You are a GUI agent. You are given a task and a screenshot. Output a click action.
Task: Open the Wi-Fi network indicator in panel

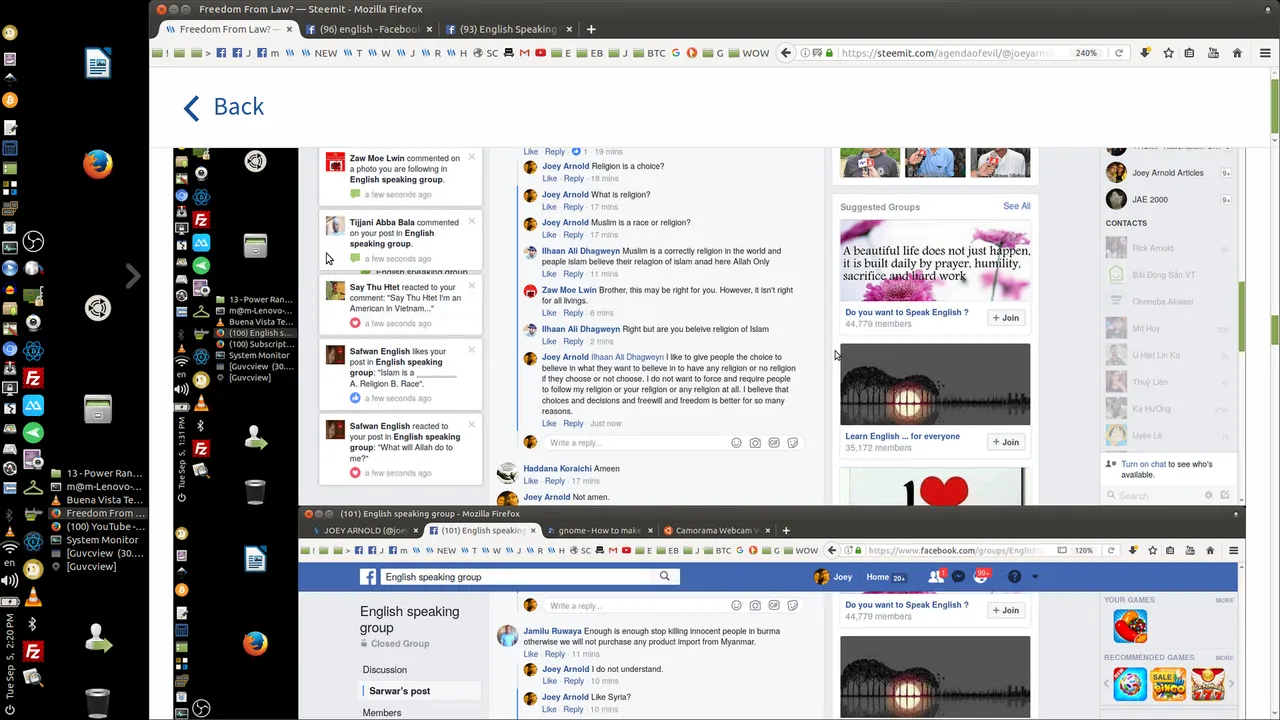10,548
